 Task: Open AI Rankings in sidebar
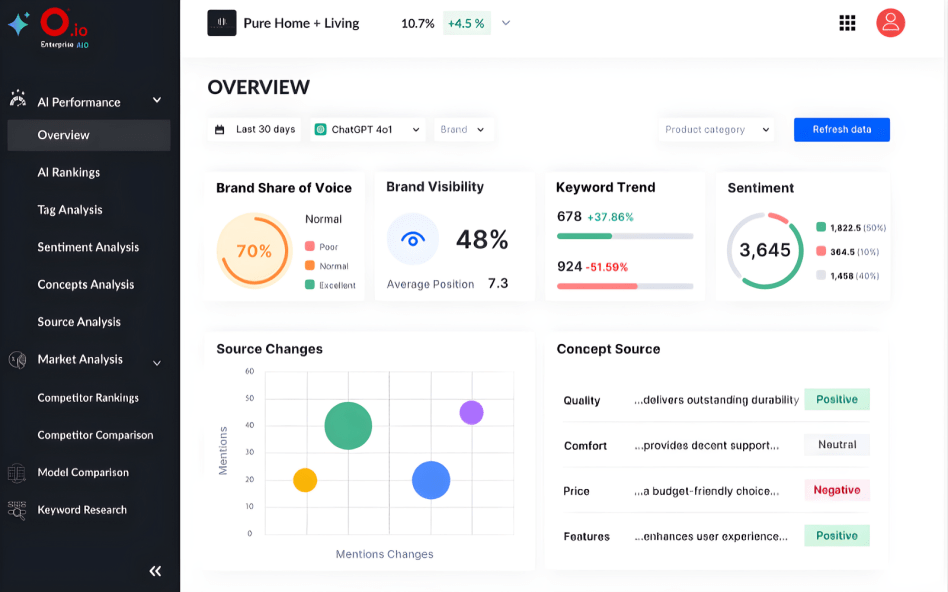pyautogui.click(x=69, y=173)
